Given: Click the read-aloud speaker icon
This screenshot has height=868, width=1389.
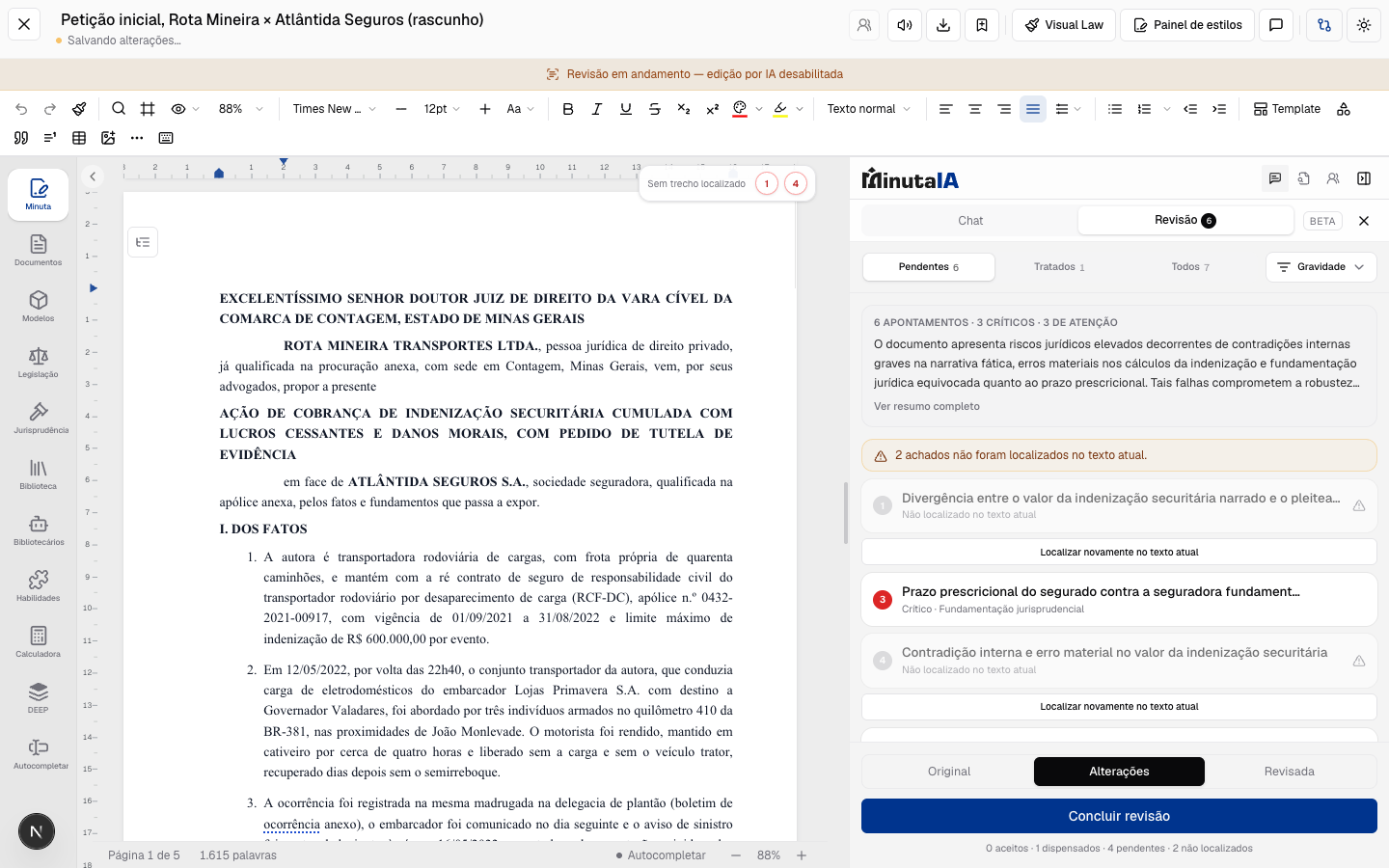Looking at the screenshot, I should click(905, 25).
